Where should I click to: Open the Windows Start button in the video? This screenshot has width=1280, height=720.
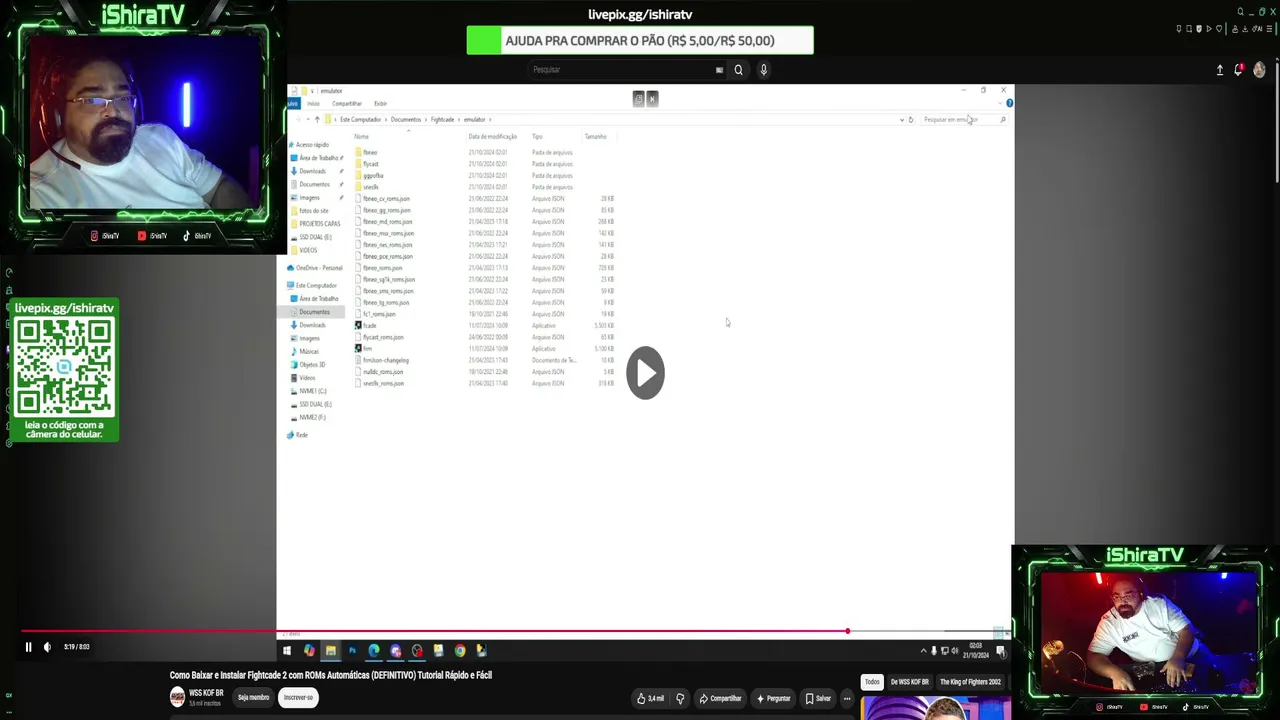pyautogui.click(x=287, y=651)
